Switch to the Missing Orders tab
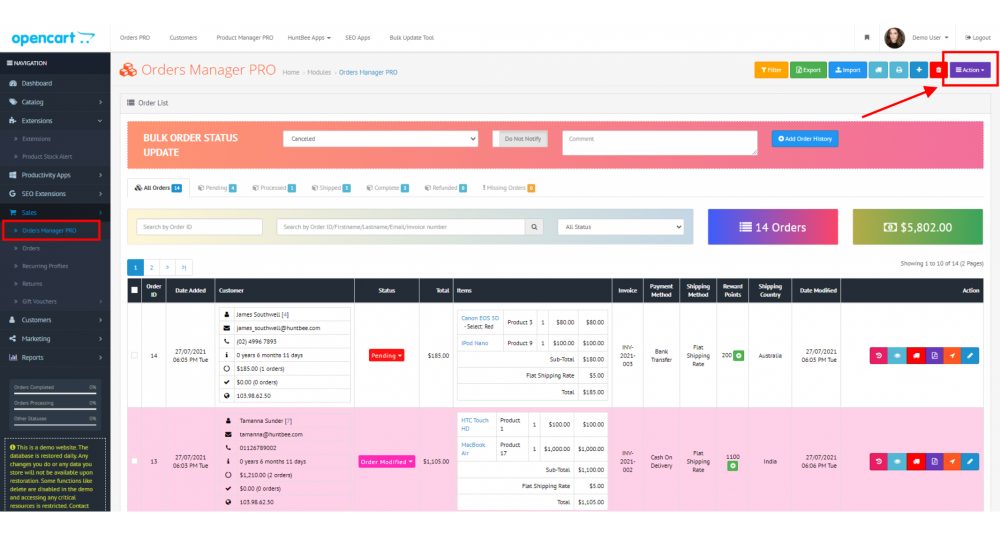The height and width of the screenshot is (535, 1000). pyautogui.click(x=508, y=188)
